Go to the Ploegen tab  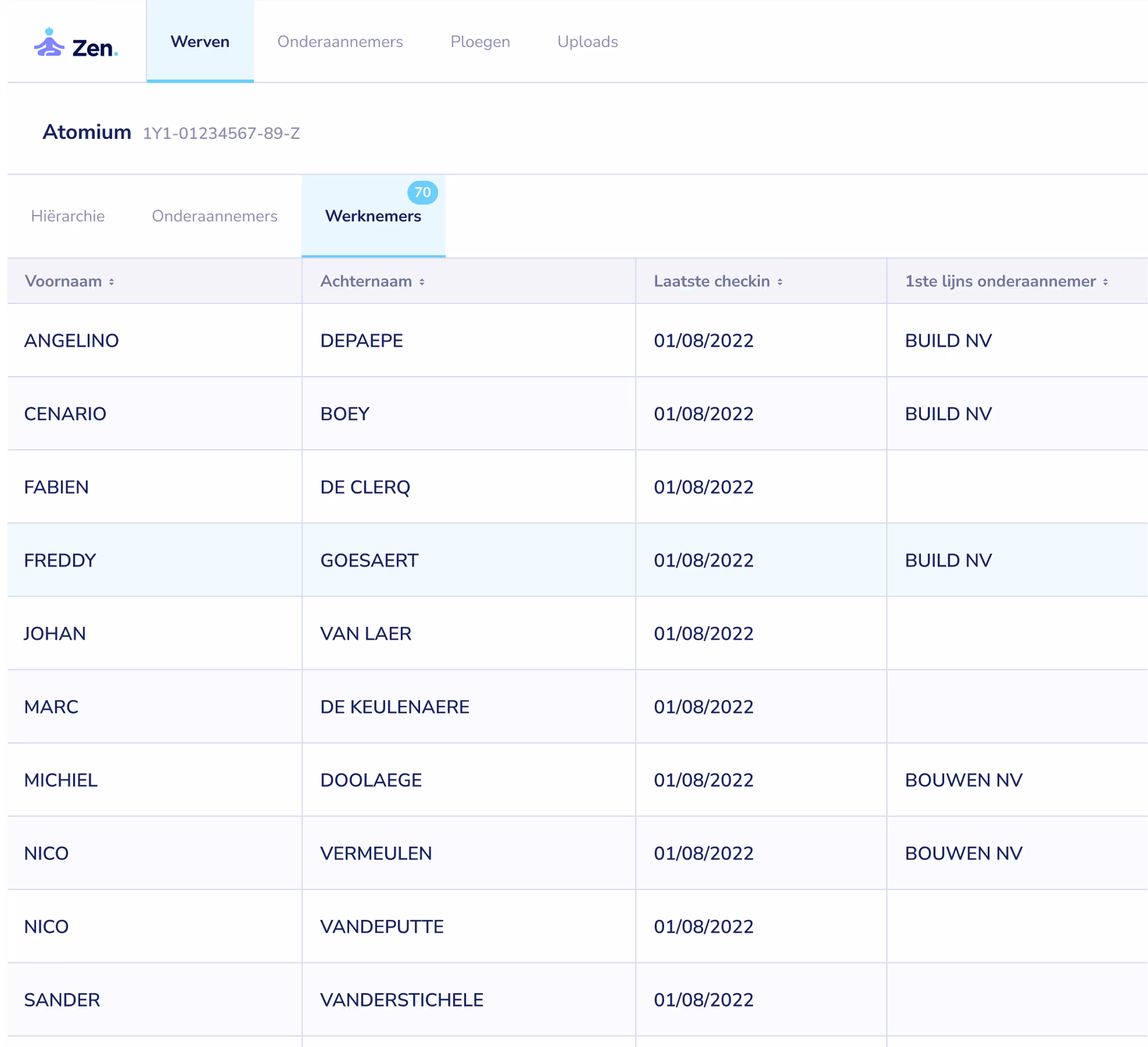tap(480, 42)
